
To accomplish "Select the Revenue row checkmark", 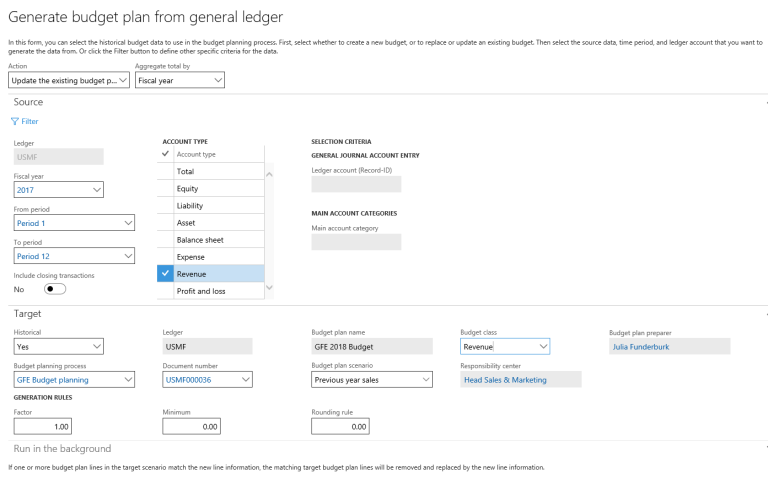I will click(x=166, y=273).
